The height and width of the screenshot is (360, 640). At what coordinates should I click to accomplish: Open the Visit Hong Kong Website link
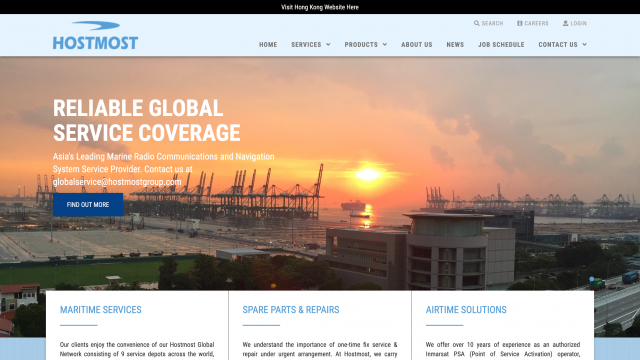coord(320,7)
